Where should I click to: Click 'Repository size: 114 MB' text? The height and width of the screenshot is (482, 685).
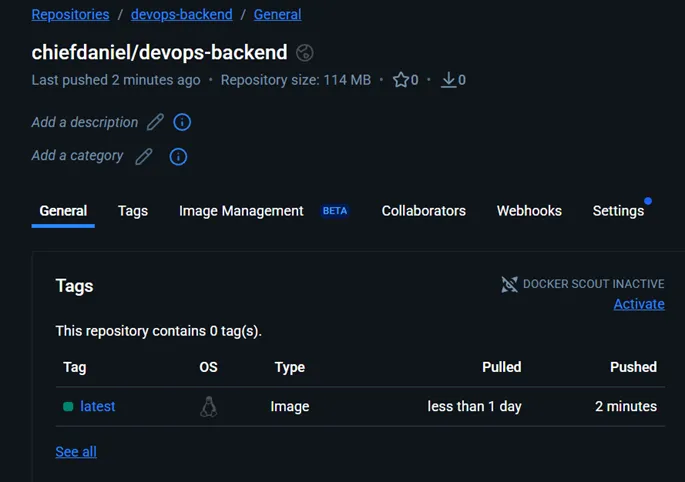pyautogui.click(x=296, y=80)
